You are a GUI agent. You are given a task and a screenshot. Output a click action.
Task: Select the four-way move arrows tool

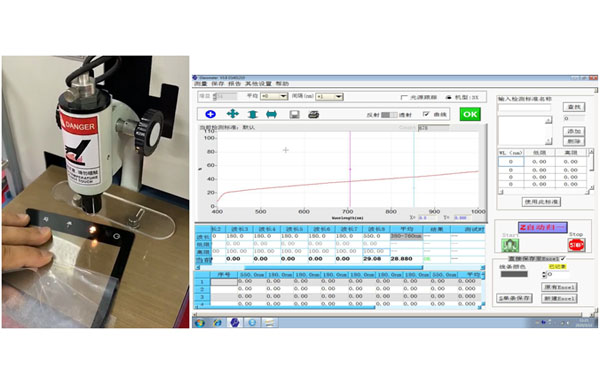pyautogui.click(x=233, y=114)
